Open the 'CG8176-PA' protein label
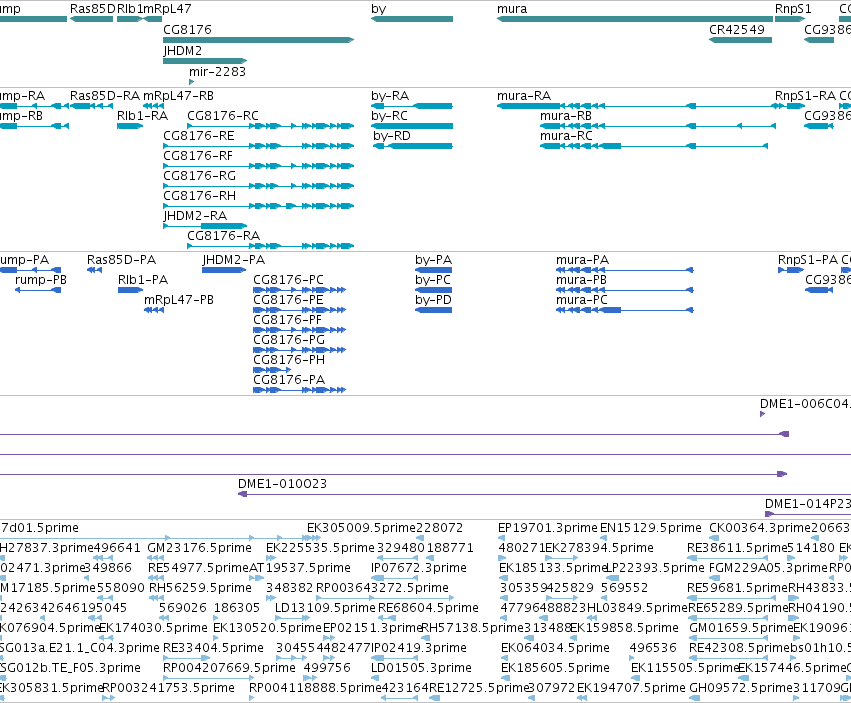The image size is (851, 703). 289,380
